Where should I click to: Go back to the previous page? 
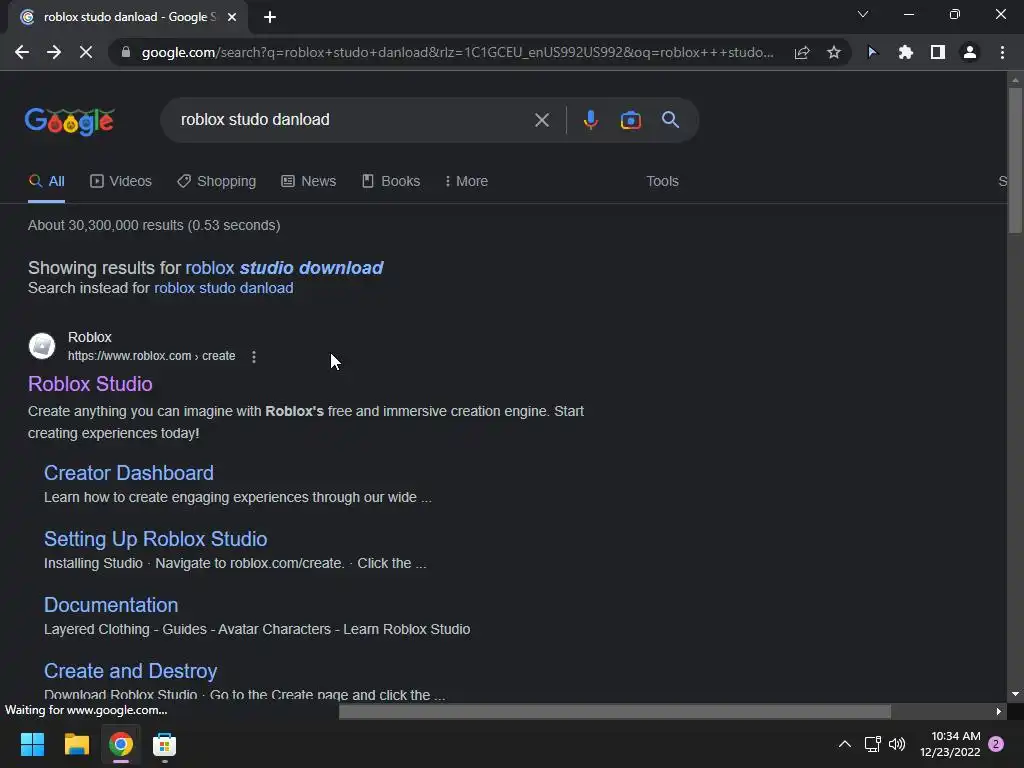point(22,52)
